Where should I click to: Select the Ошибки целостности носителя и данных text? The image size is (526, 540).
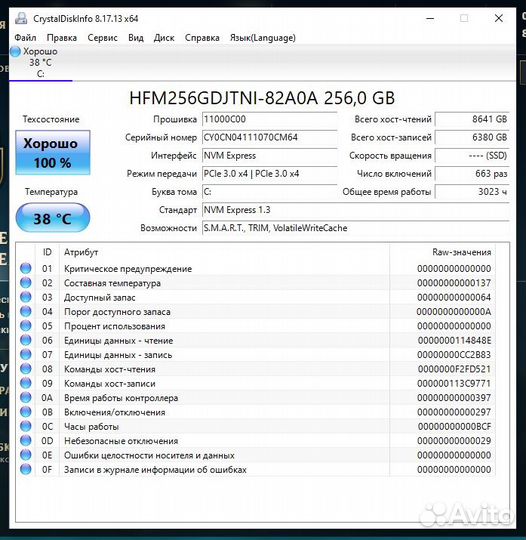click(x=149, y=455)
